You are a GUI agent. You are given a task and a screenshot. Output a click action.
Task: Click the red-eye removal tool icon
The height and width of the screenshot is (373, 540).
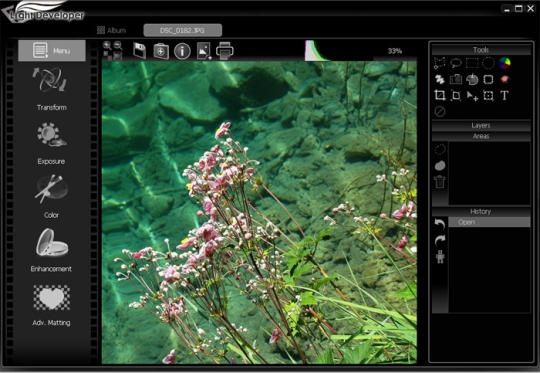pyautogui.click(x=505, y=79)
